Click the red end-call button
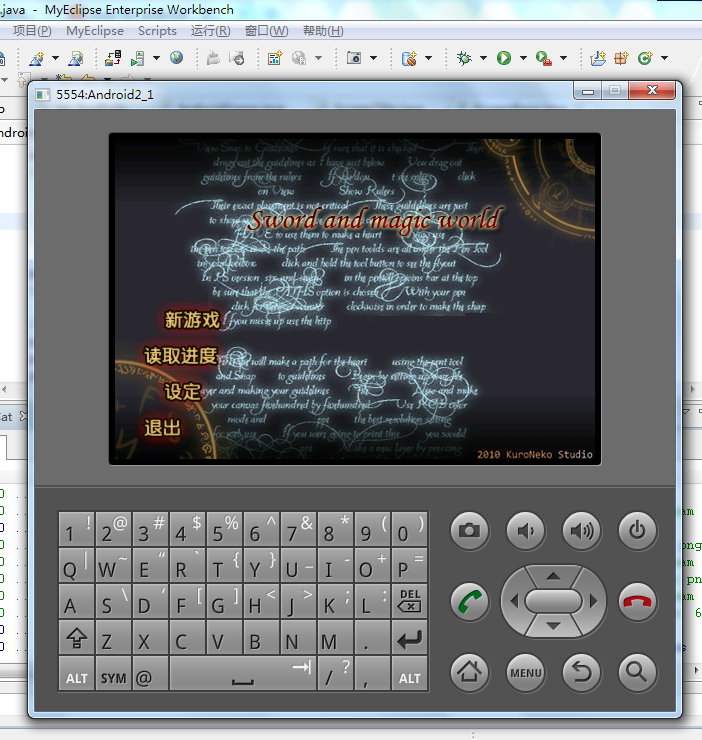This screenshot has width=702, height=740. [x=637, y=602]
